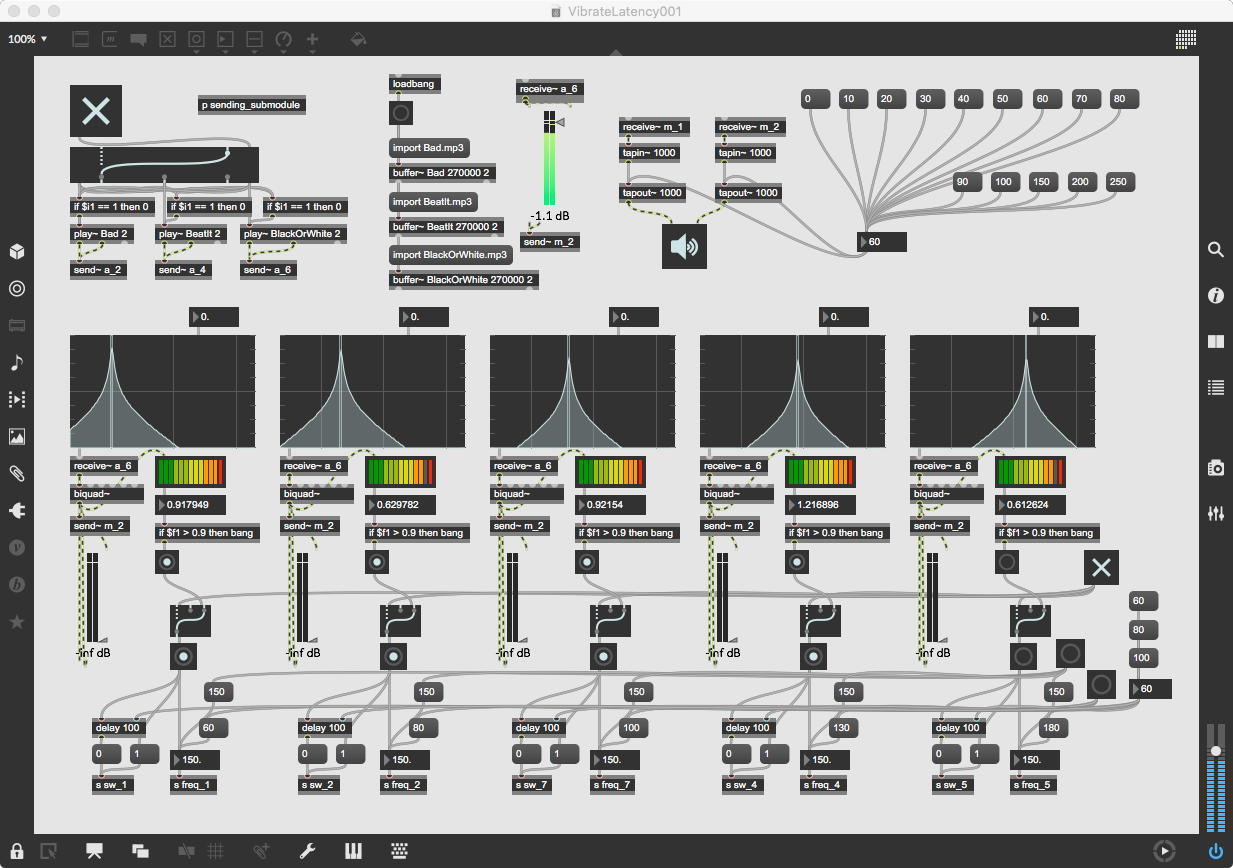Show the piano keyboard icon in bottom bar
Image resolution: width=1233 pixels, height=868 pixels.
tap(354, 851)
